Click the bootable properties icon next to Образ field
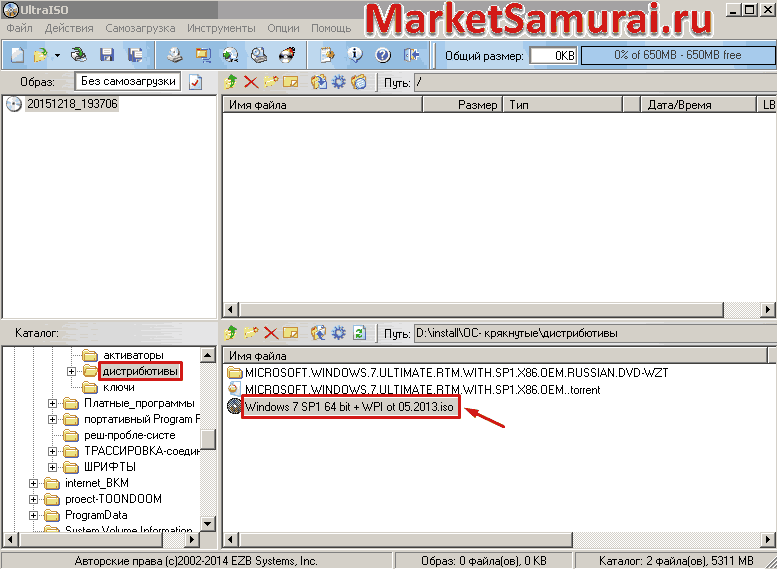This screenshot has width=777, height=569. point(195,82)
